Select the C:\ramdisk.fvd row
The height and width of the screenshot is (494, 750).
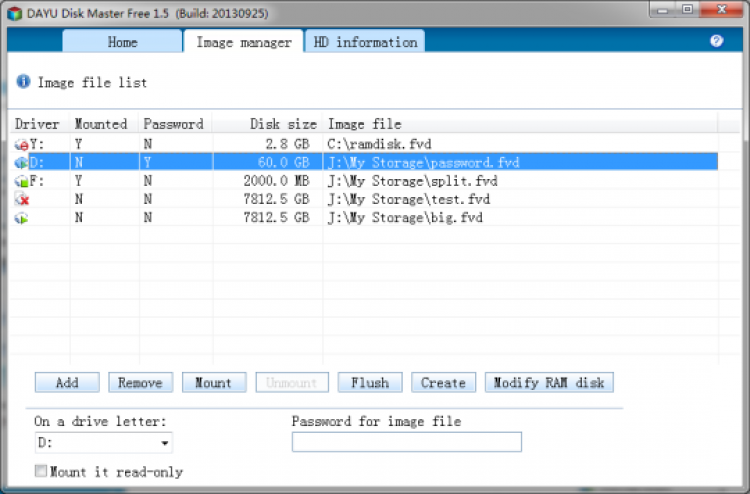[x=364, y=144]
